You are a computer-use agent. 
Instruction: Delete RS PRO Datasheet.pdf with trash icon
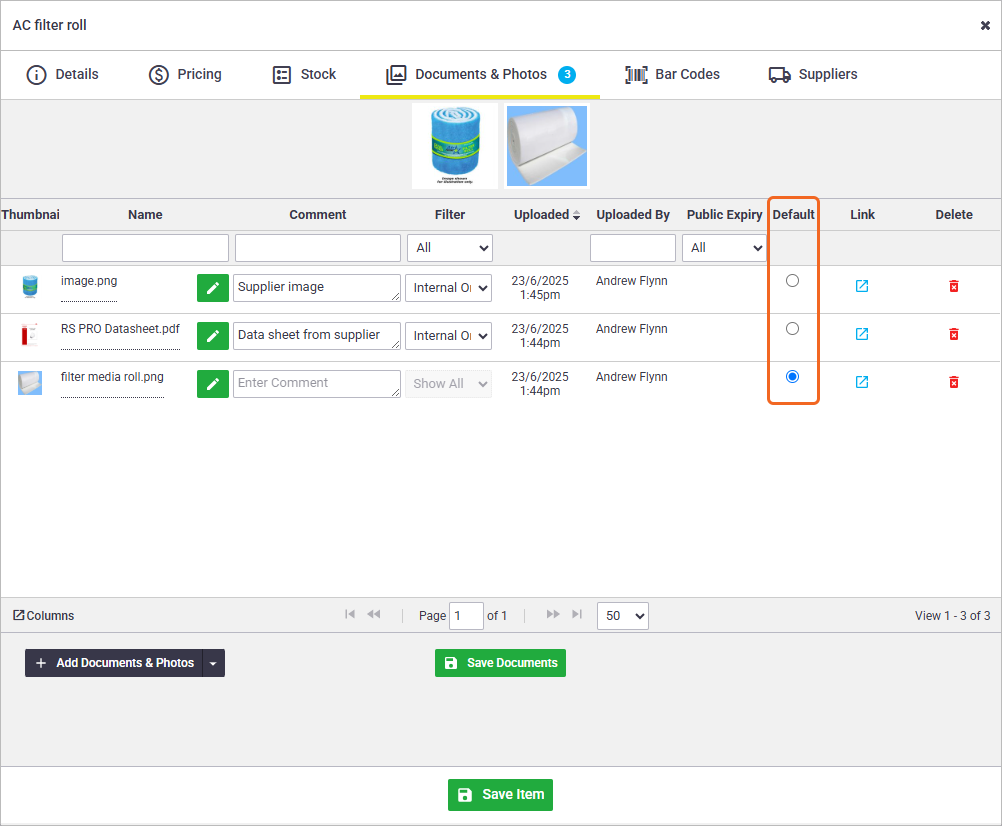point(953,333)
